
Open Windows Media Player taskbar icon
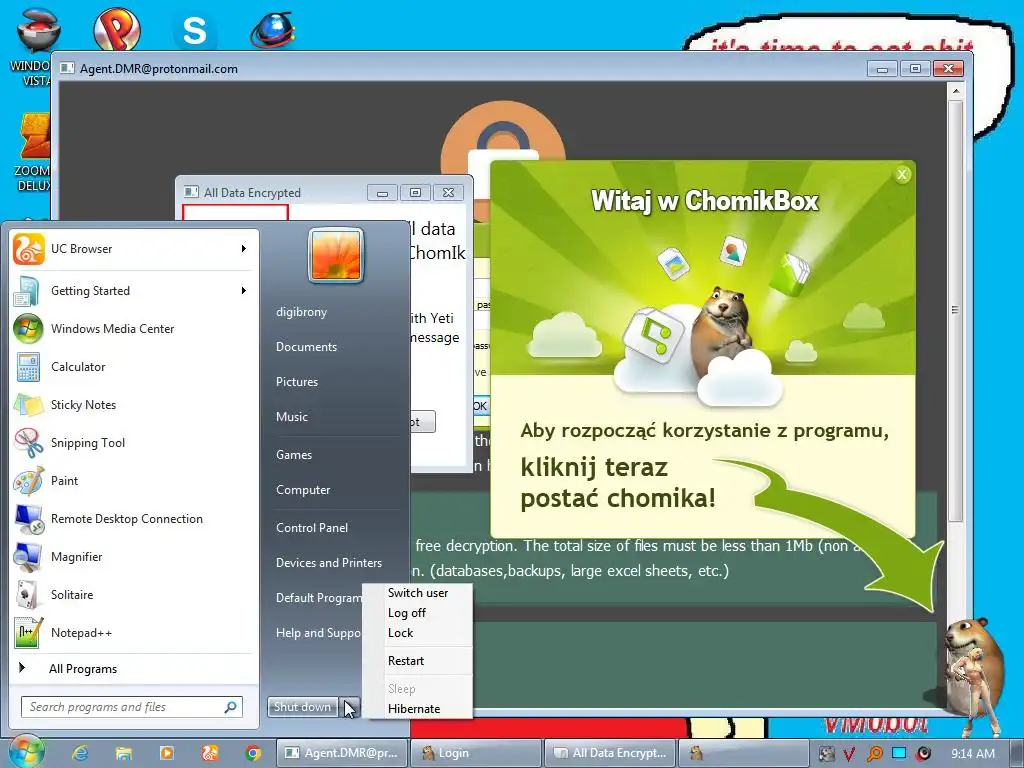(x=167, y=753)
